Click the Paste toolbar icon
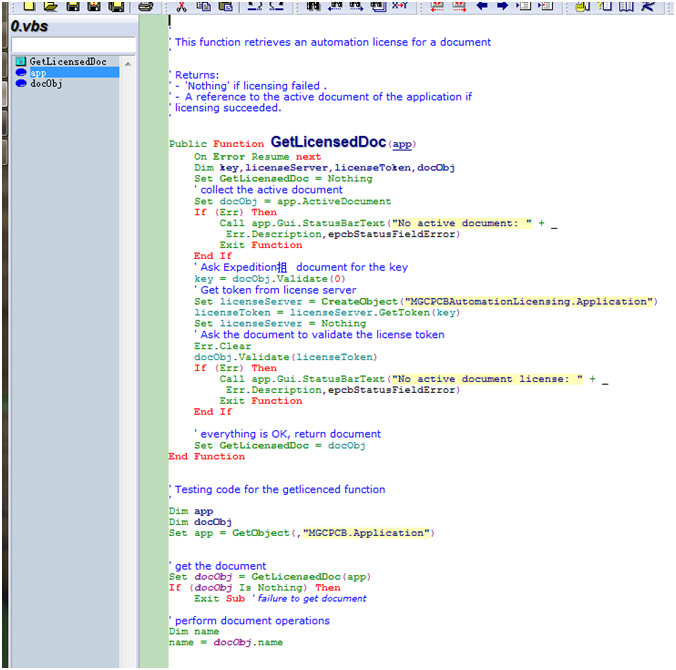The width and height of the screenshot is (676, 670). point(225,6)
